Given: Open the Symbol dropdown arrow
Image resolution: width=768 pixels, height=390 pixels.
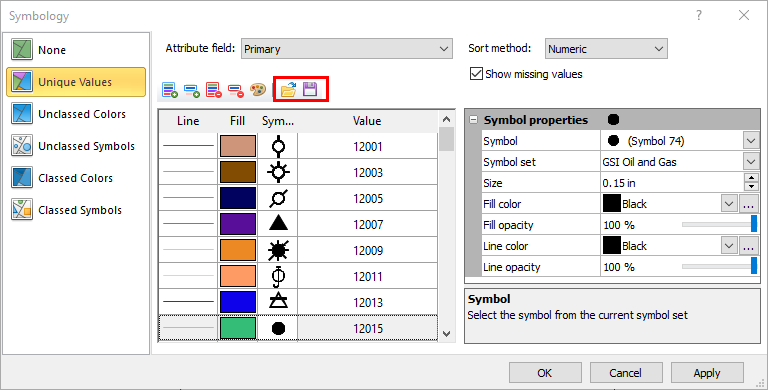Looking at the screenshot, I should (x=751, y=141).
